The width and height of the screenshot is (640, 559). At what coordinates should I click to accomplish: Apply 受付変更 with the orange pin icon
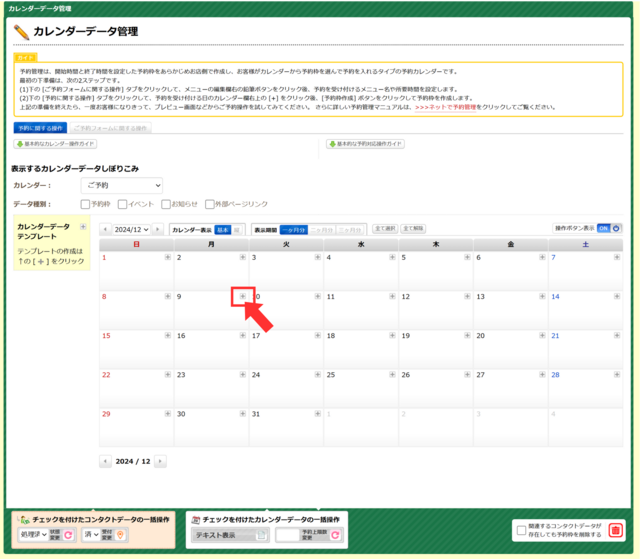pyautogui.click(x=120, y=535)
